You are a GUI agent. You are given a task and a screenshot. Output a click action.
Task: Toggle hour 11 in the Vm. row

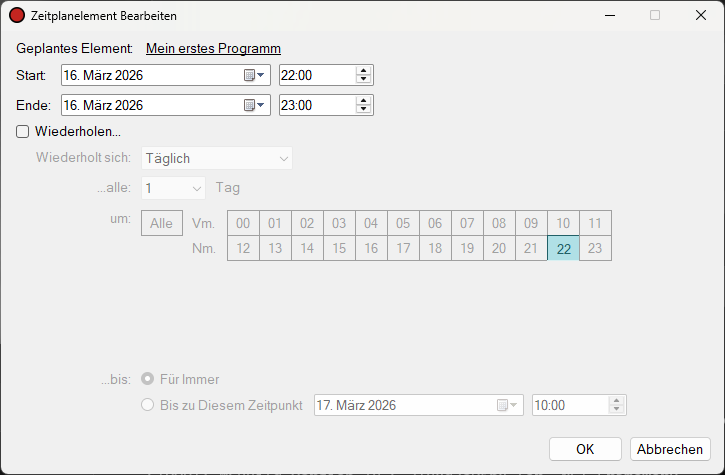(x=595, y=223)
